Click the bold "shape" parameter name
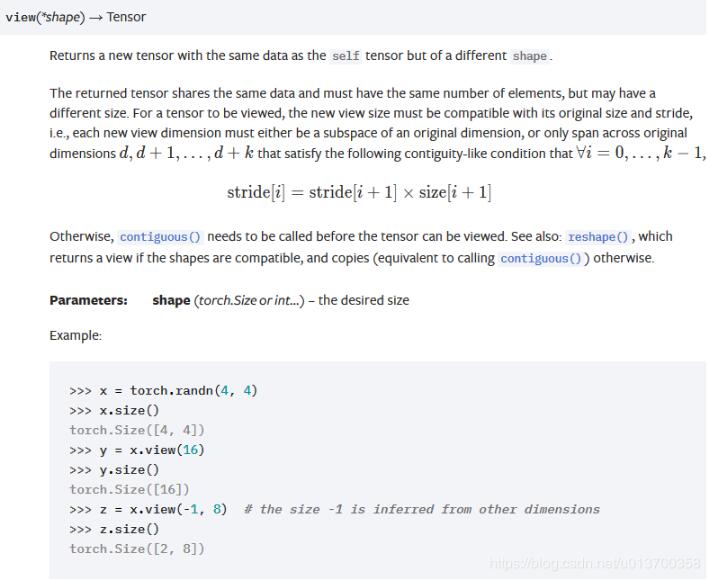 tap(171, 300)
